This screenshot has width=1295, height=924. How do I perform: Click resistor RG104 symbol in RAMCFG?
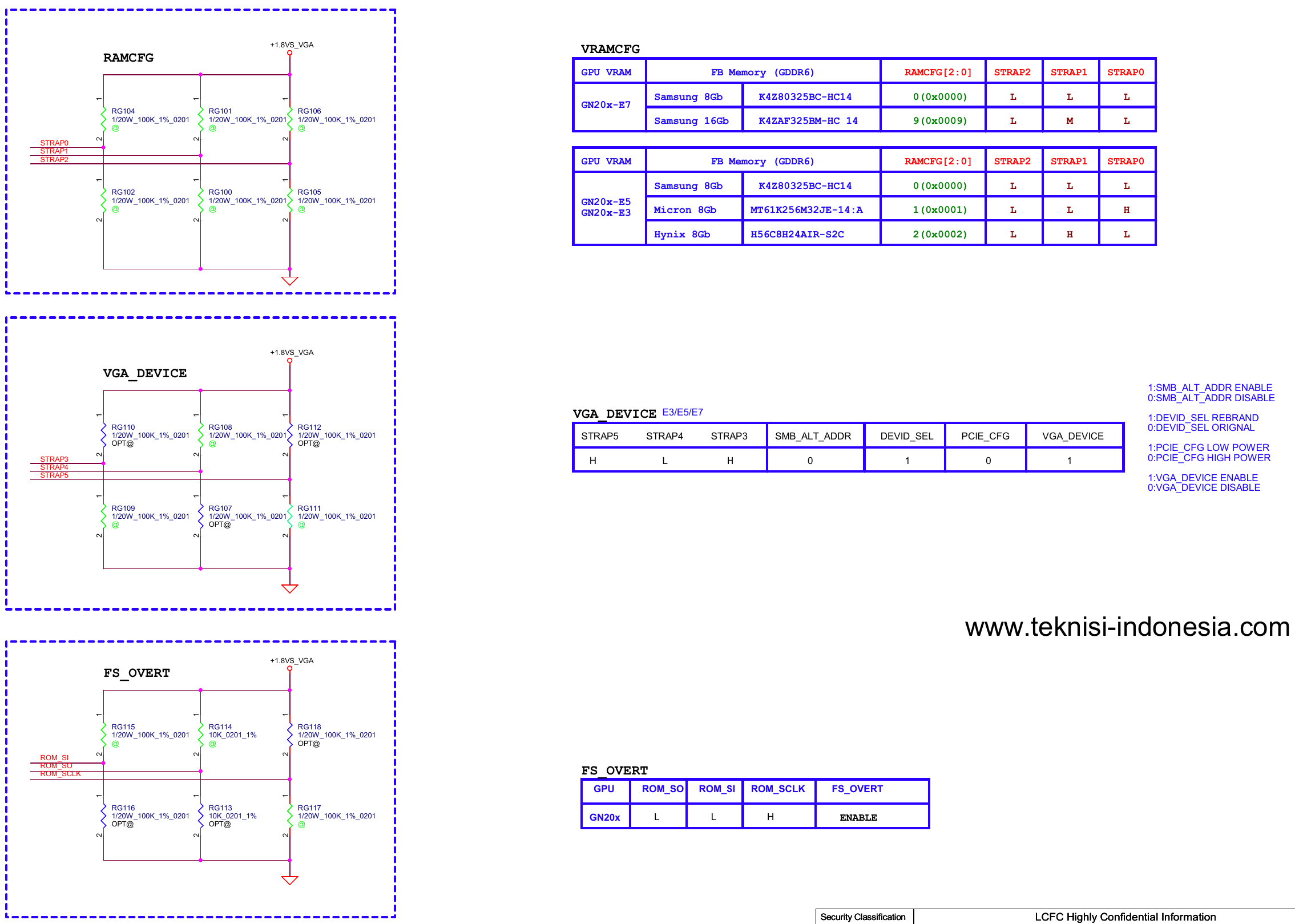click(103, 119)
